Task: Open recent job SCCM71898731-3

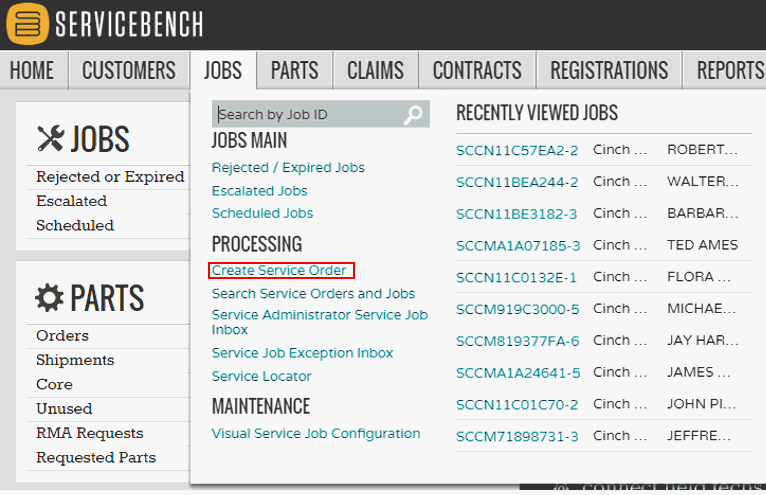Action: 517,436
